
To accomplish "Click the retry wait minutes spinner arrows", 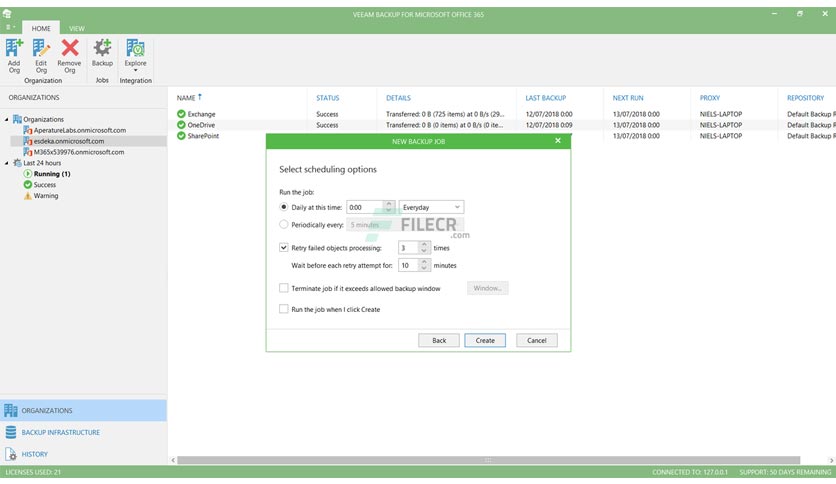I will tap(424, 265).
